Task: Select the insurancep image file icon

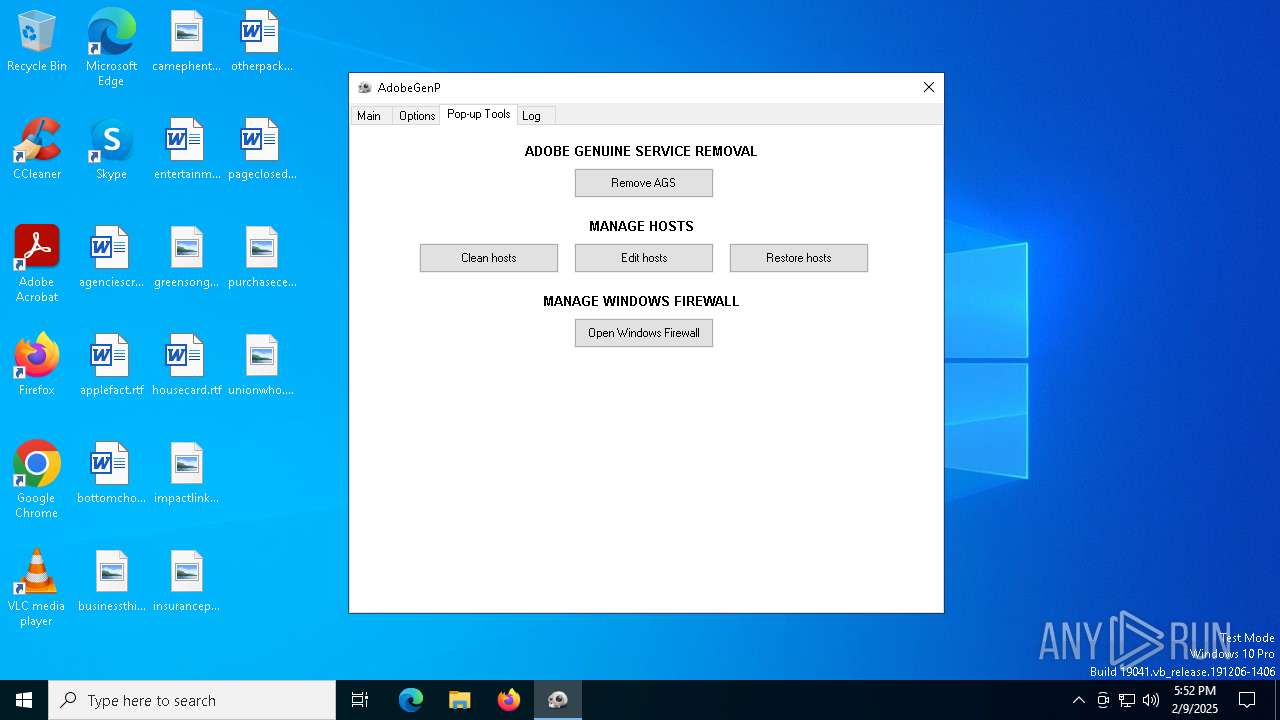Action: coord(186,581)
